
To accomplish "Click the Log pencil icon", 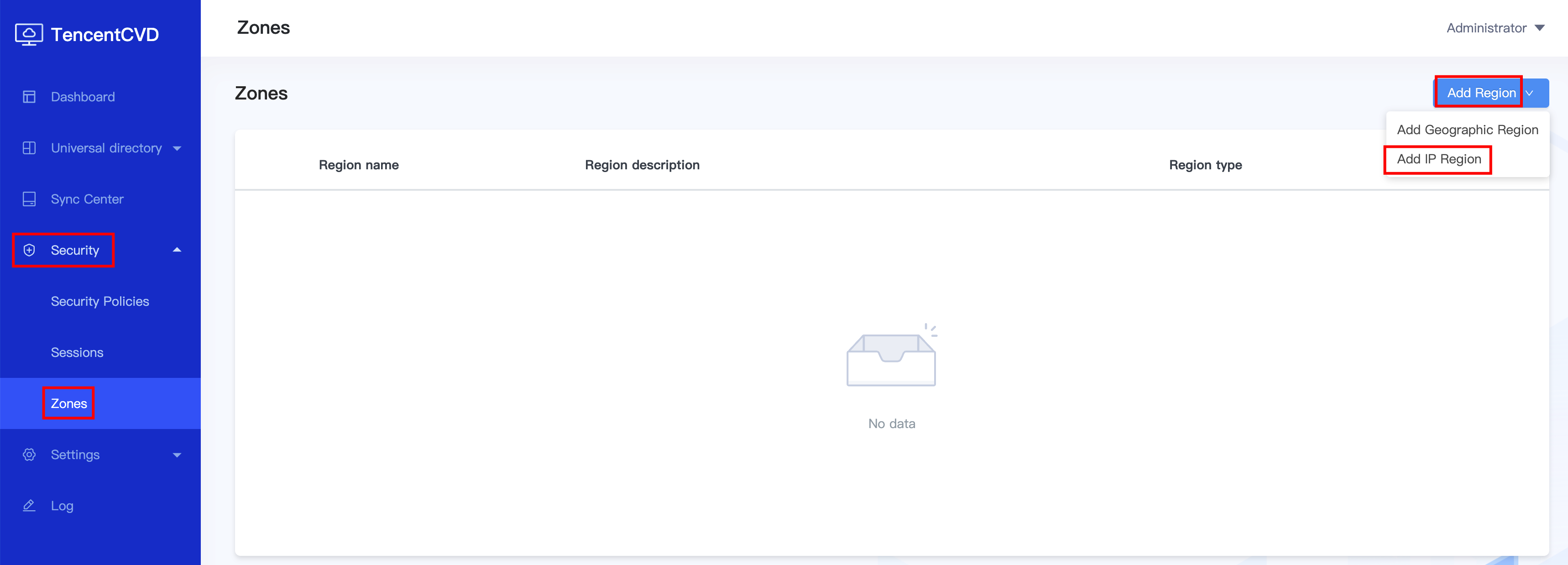I will point(29,506).
